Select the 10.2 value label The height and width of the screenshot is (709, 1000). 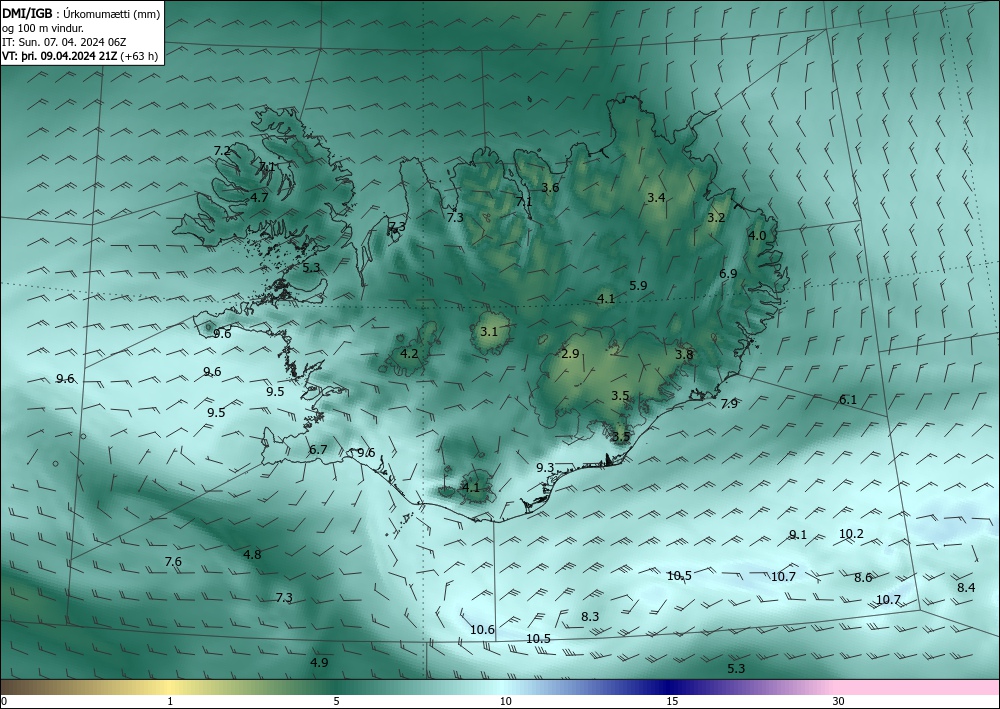click(x=851, y=534)
